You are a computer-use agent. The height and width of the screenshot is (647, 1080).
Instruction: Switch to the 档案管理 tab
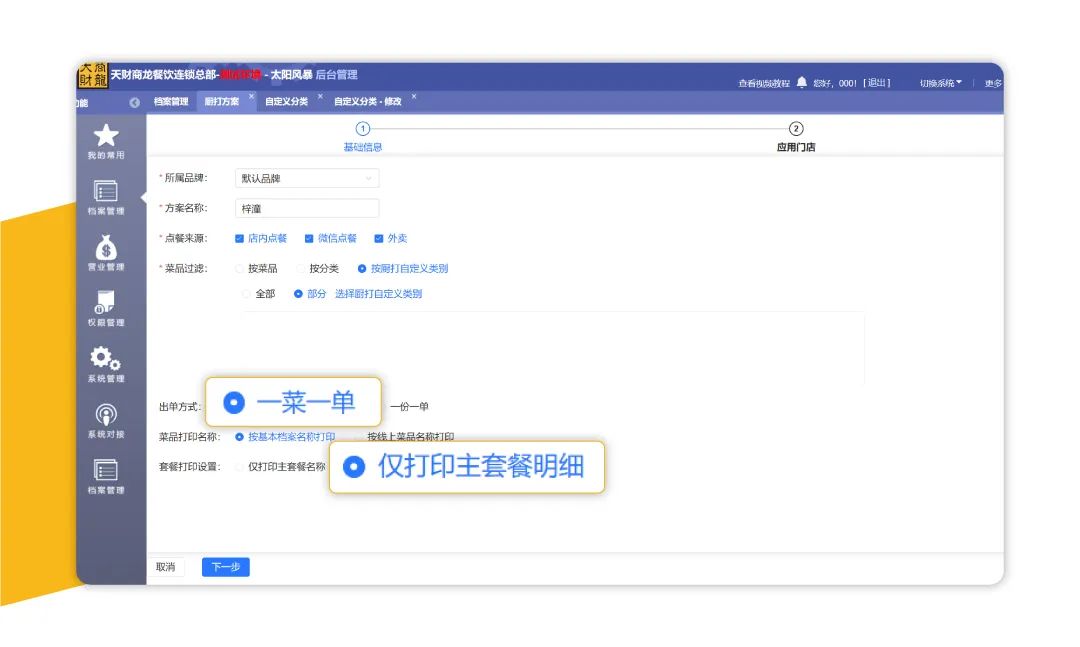[171, 101]
